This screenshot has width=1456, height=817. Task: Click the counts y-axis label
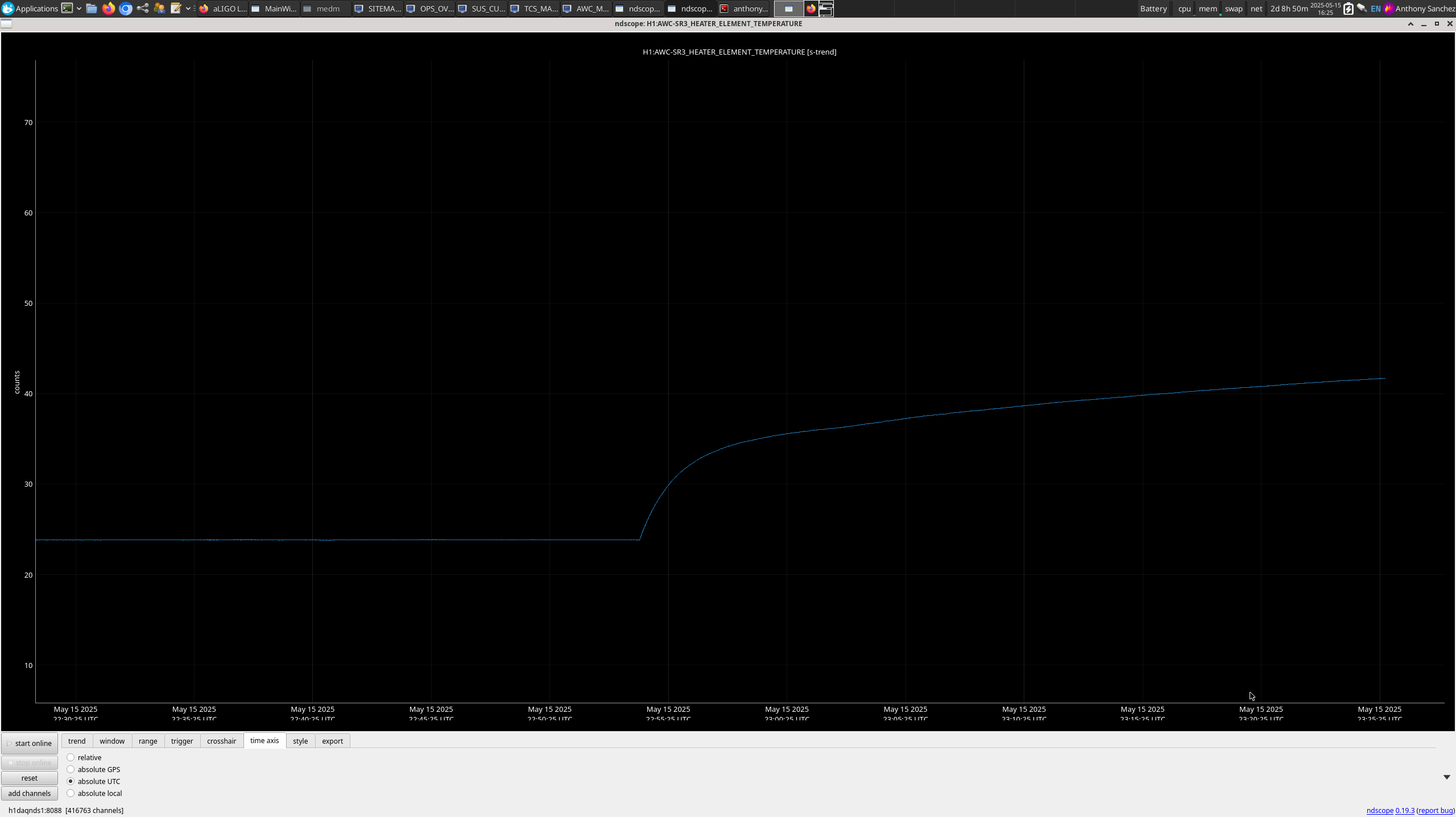click(16, 382)
